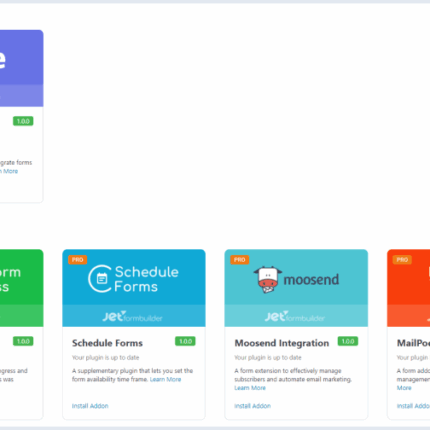Click the Schedule Forms banner image
This screenshot has width=430, height=430.
(x=134, y=288)
